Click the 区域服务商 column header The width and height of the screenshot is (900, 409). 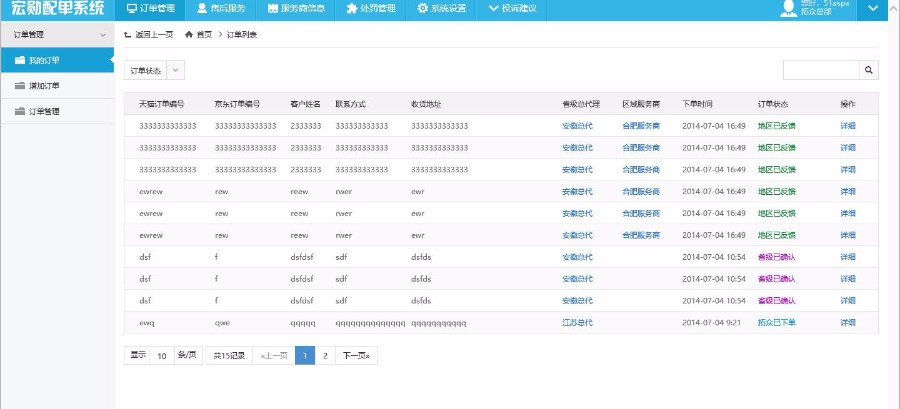coord(641,104)
